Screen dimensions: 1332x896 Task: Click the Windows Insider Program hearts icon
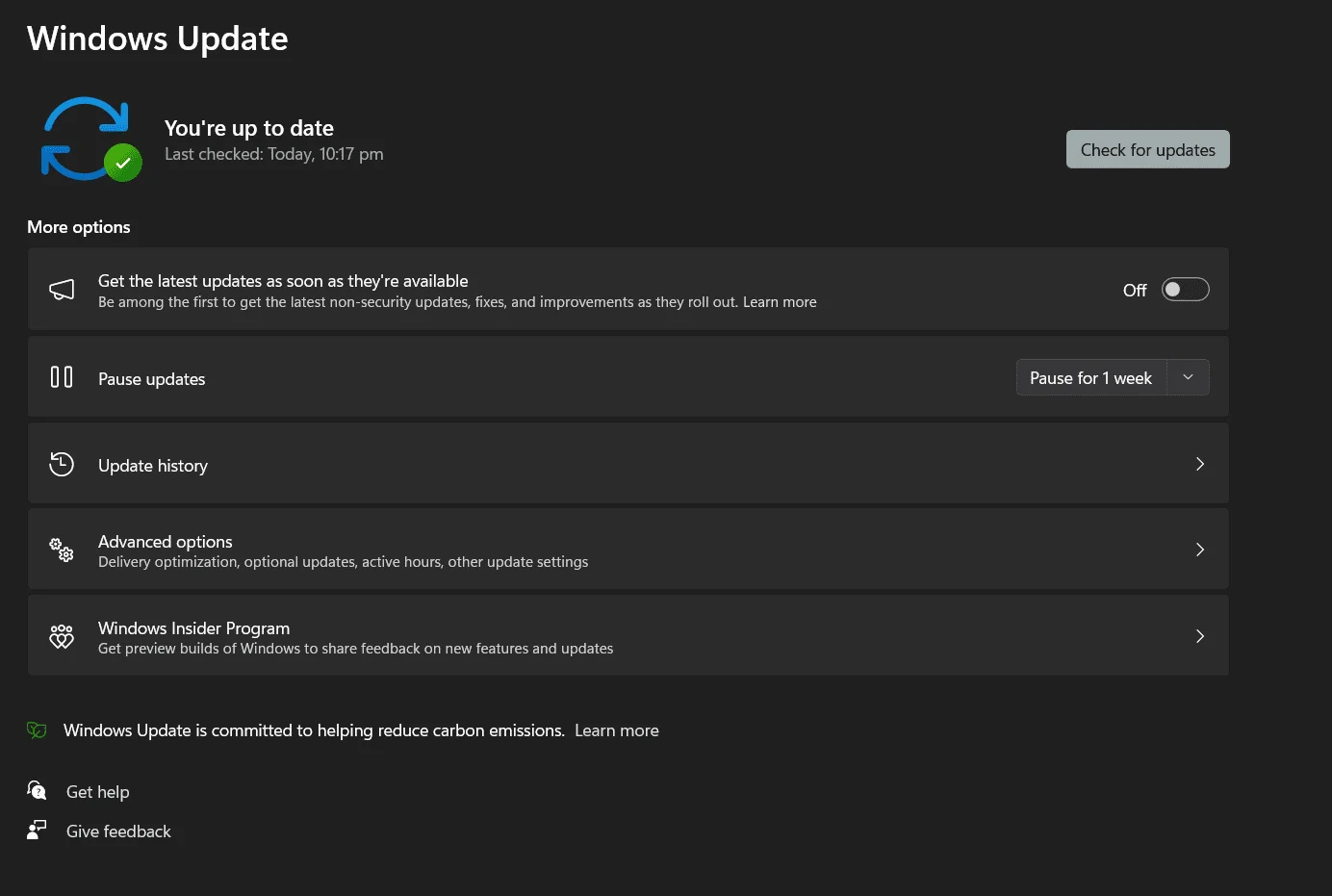click(62, 636)
